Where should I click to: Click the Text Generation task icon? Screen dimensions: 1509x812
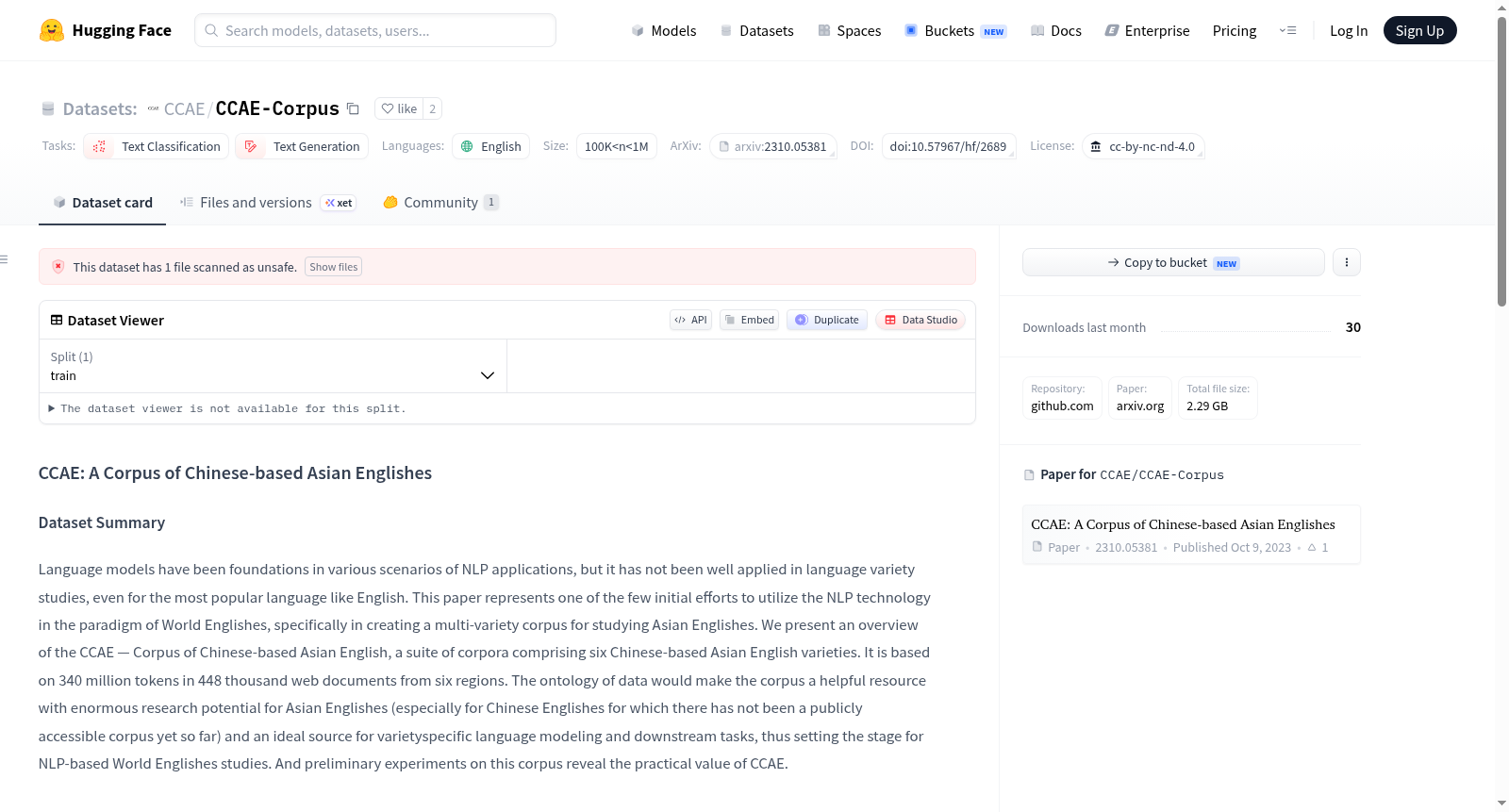click(x=251, y=146)
